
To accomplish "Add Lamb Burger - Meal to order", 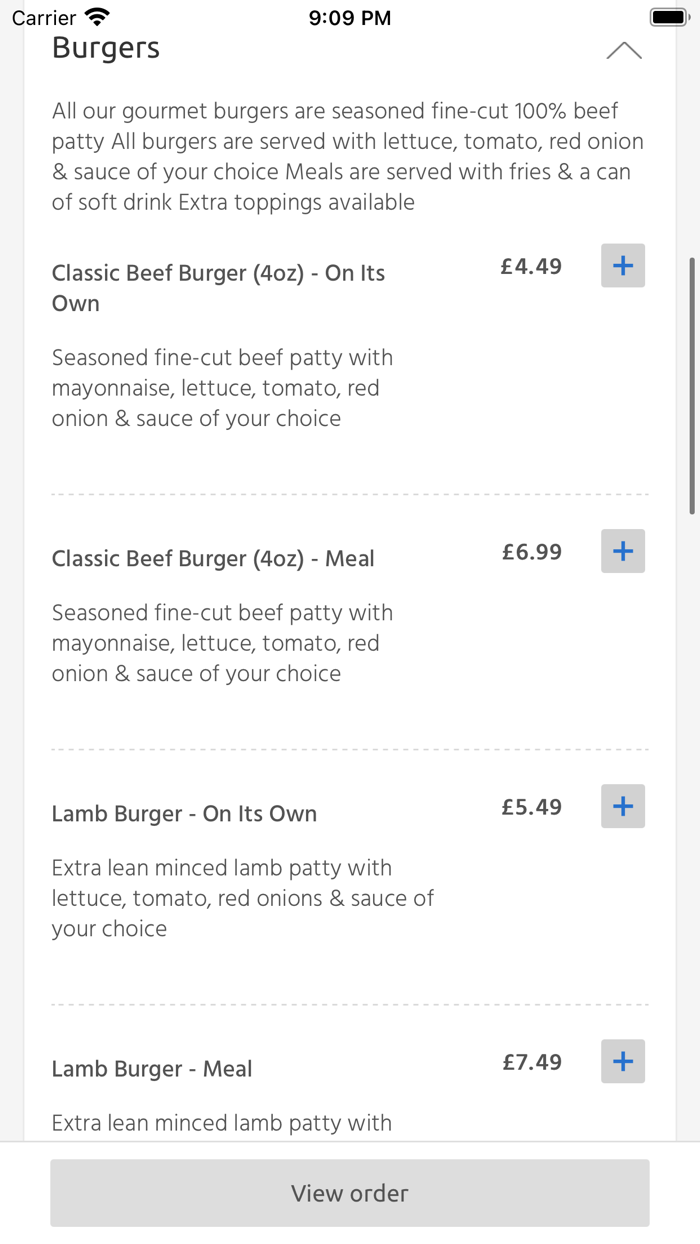I will pyautogui.click(x=622, y=1061).
